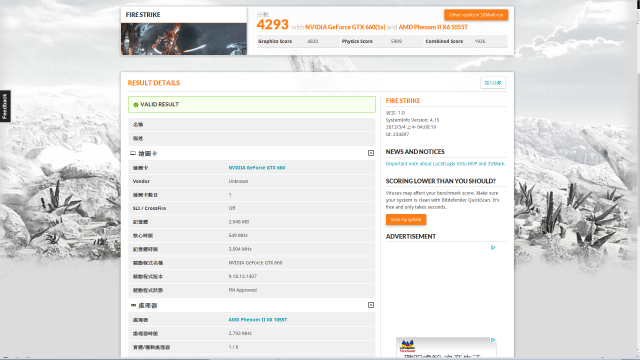Collapse the processor section
Screen dimensions: 640x360
click(x=371, y=305)
